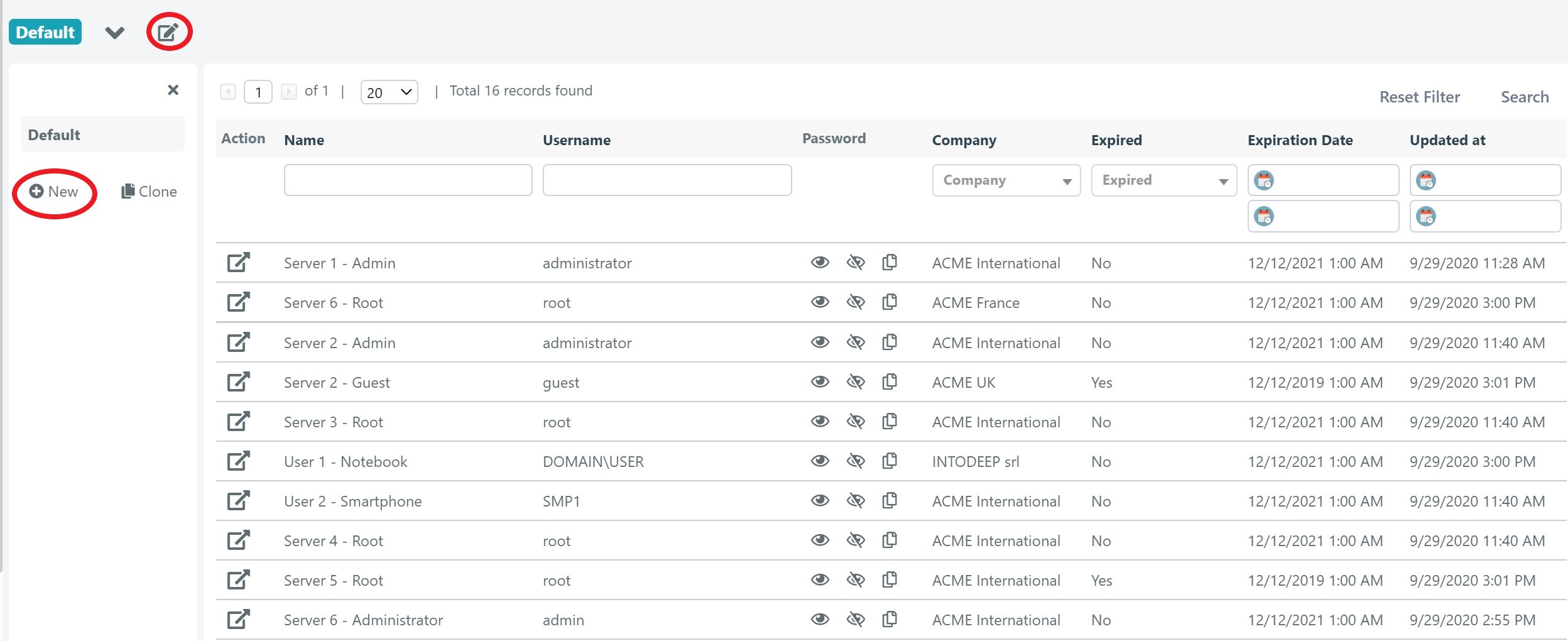The image size is (1568, 641).
Task: Edit the Server 2 - Guest record
Action: pos(238,382)
